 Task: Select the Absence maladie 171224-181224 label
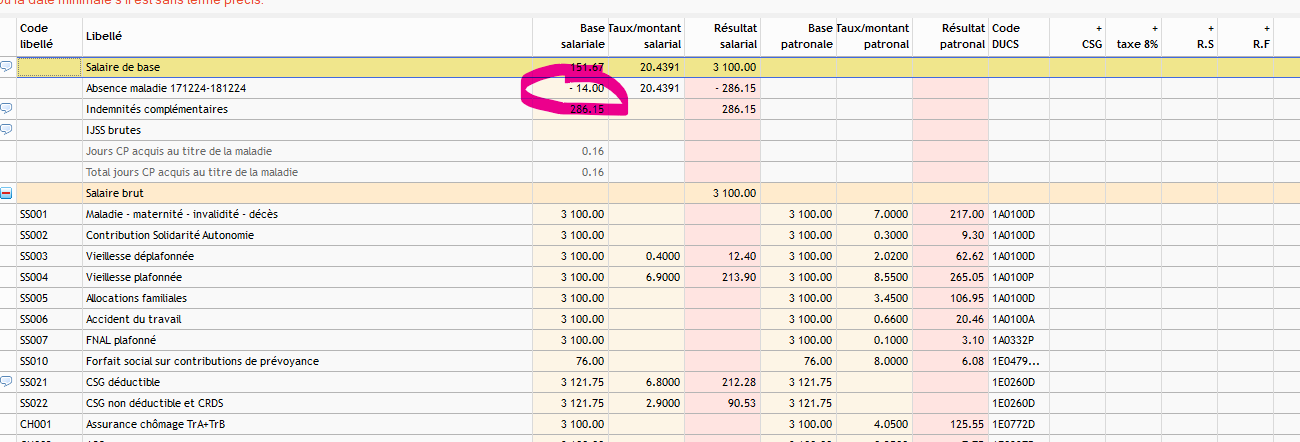(x=166, y=88)
